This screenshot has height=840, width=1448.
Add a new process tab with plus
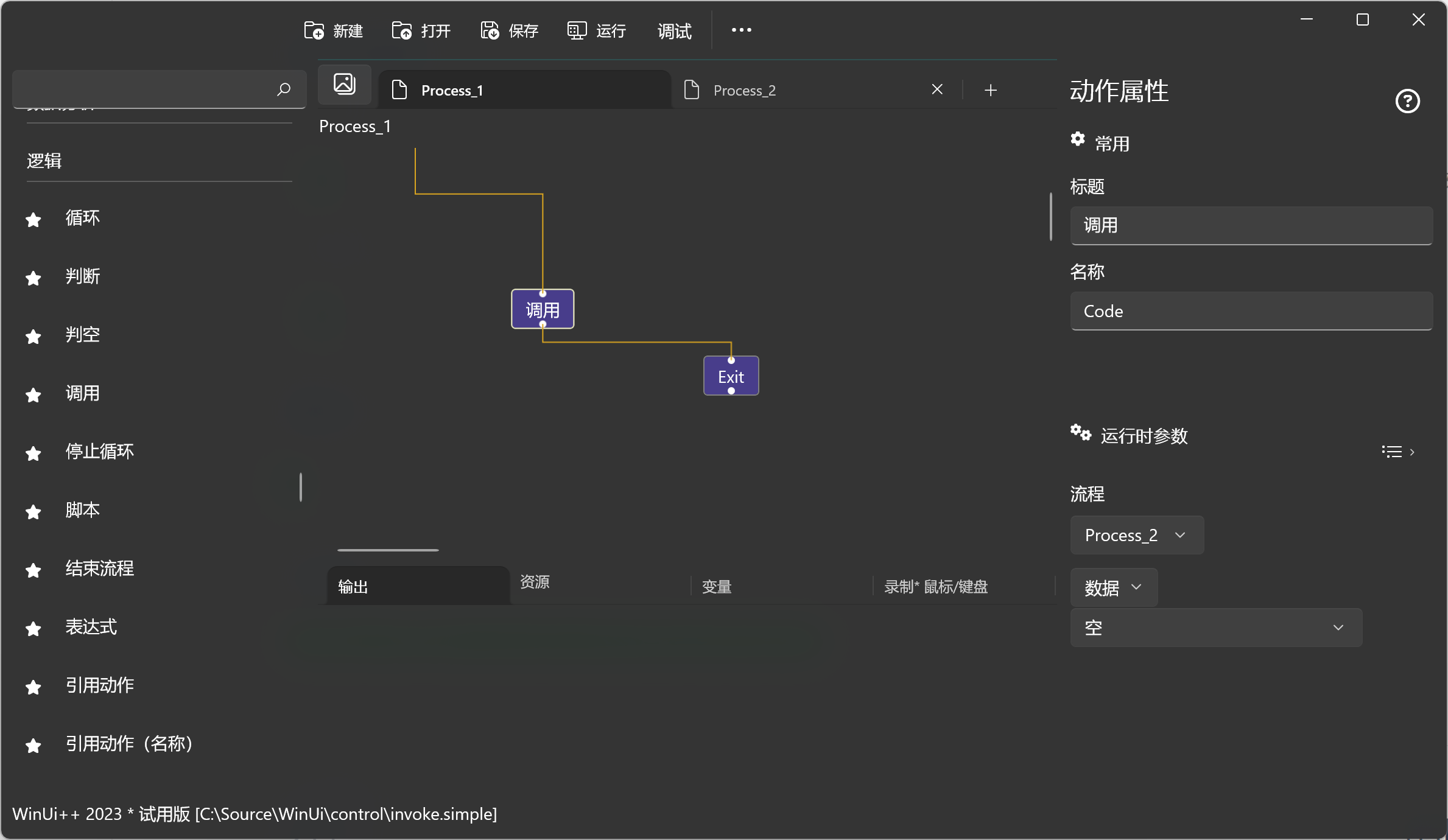pyautogui.click(x=990, y=90)
